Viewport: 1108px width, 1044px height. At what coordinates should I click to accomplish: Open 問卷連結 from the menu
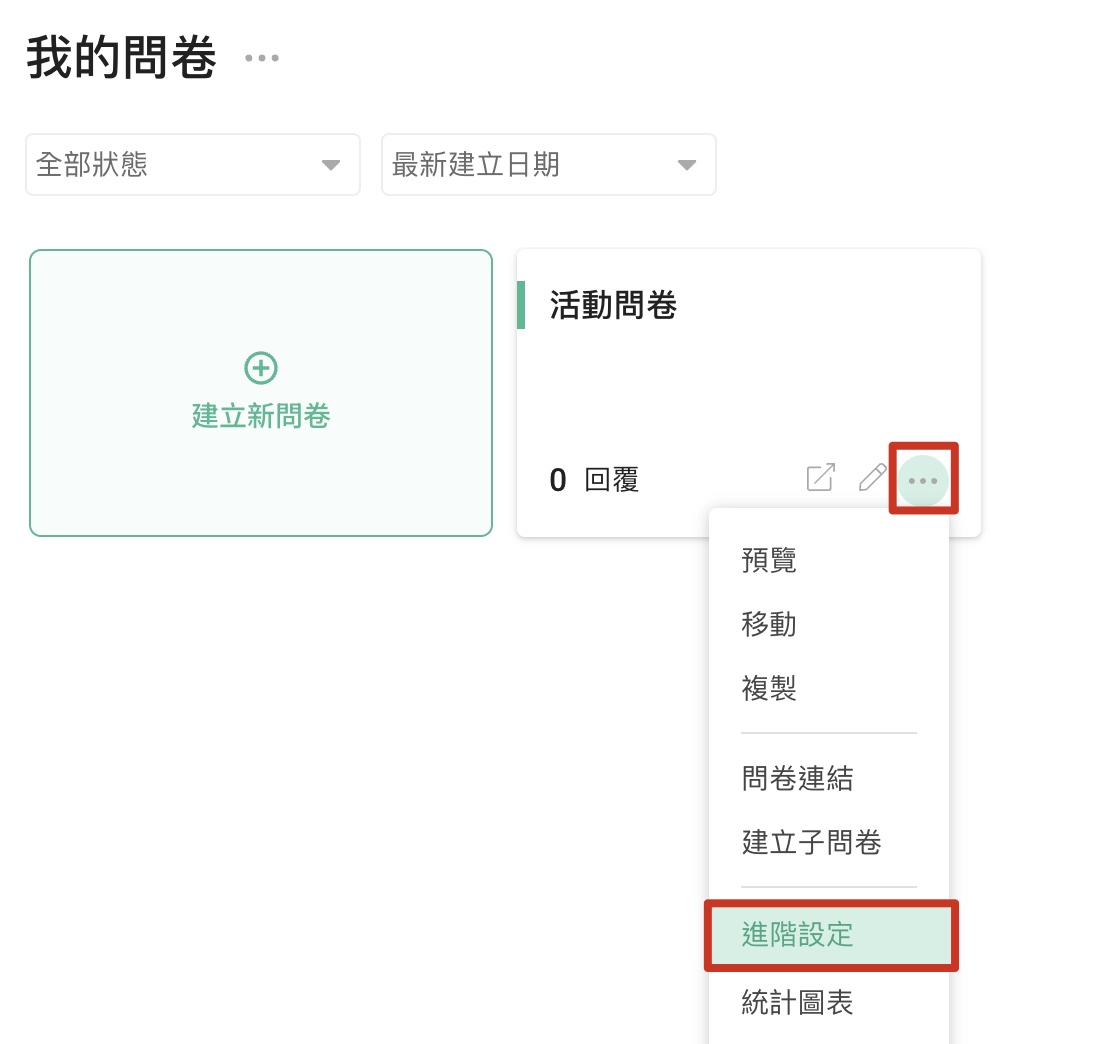797,778
